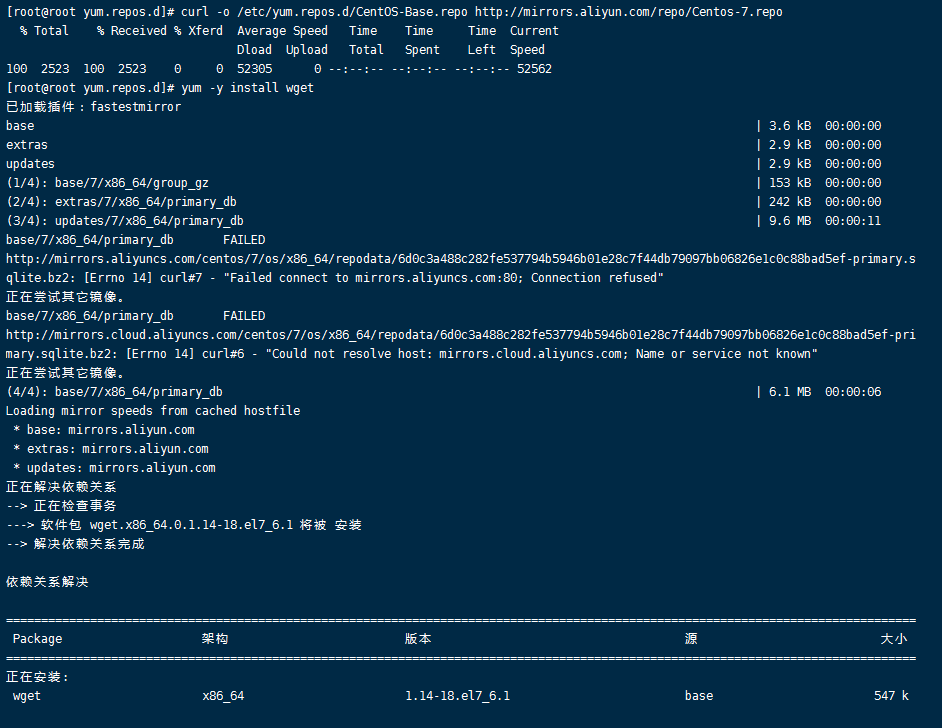Click the 'yum -y install wget' command
The image size is (942, 728).
(247, 88)
